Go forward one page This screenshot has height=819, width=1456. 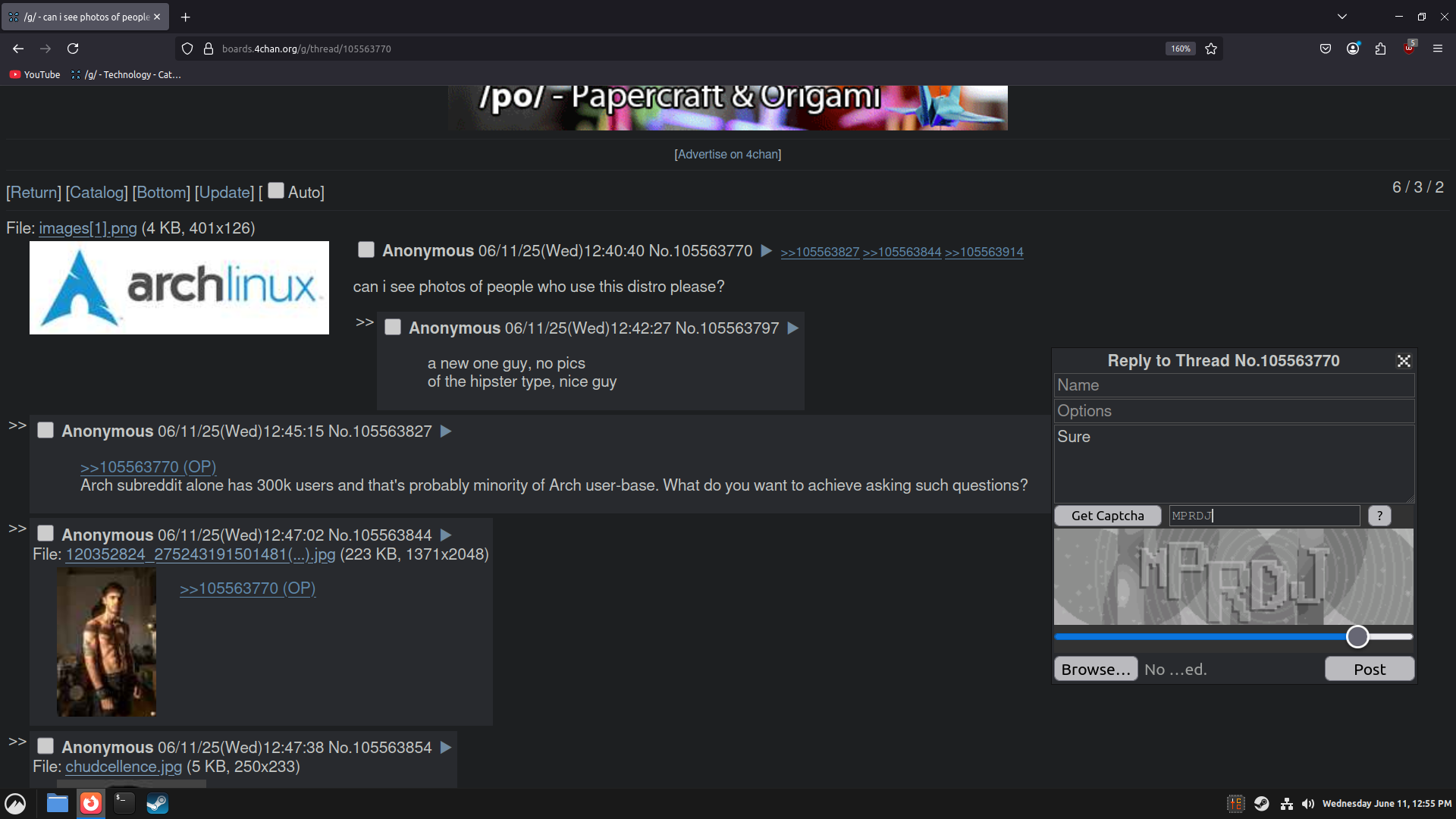pos(45,49)
